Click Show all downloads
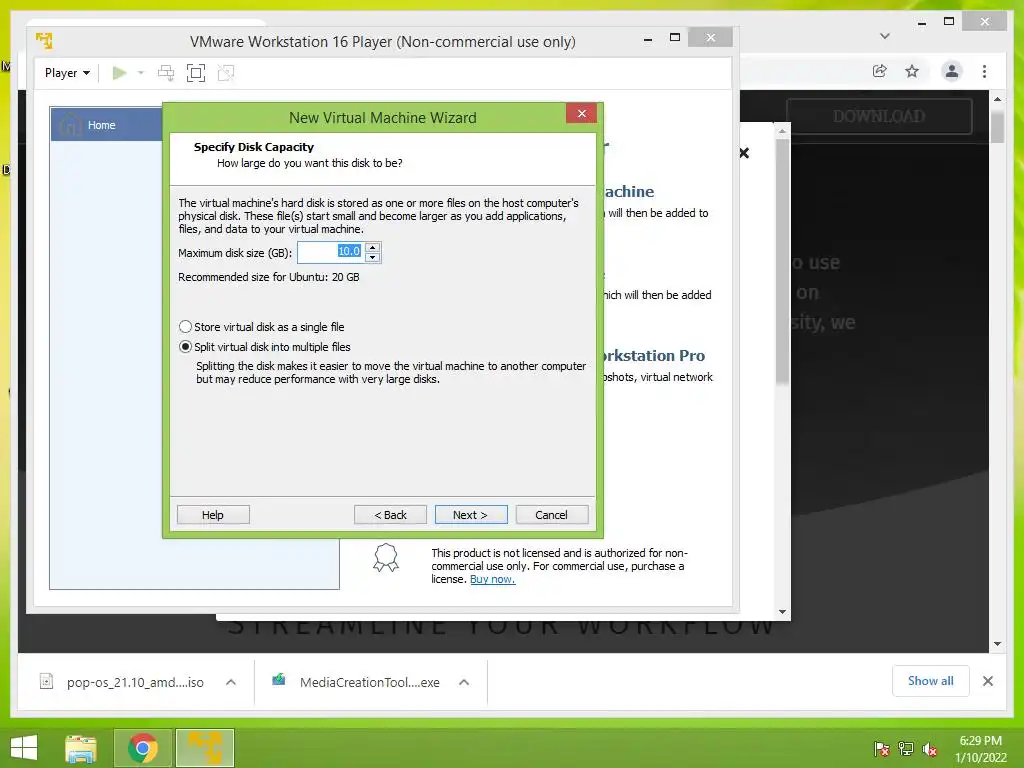Image resolution: width=1024 pixels, height=768 pixels. pyautogui.click(x=931, y=681)
